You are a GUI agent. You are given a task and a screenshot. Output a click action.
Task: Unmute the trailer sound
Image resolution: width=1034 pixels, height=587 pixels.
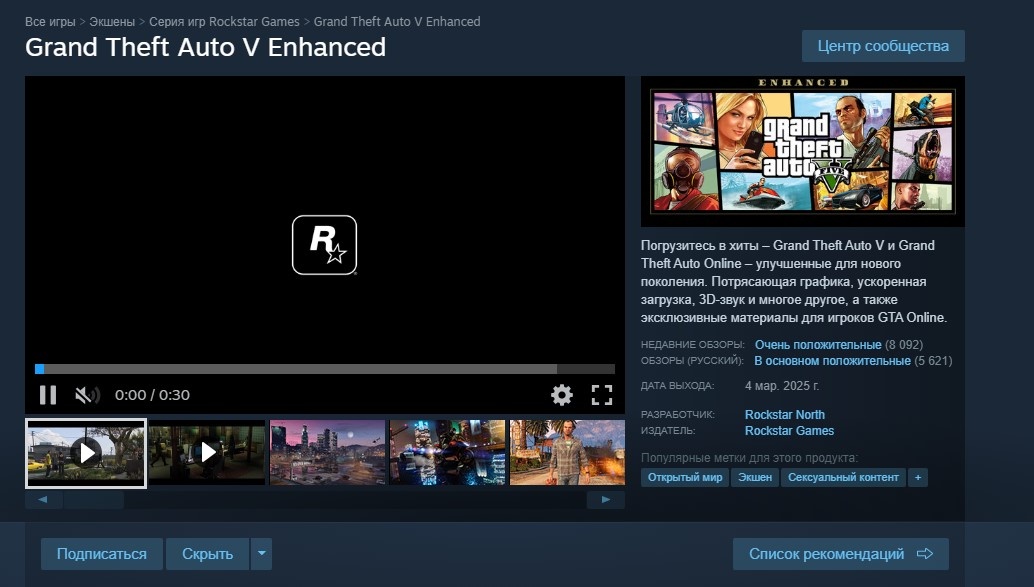[88, 394]
